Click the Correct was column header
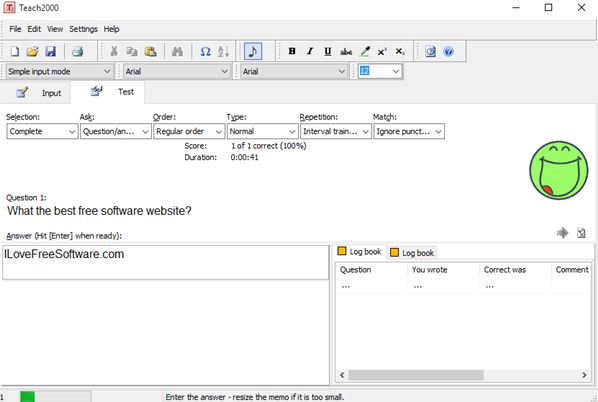 [x=515, y=270]
